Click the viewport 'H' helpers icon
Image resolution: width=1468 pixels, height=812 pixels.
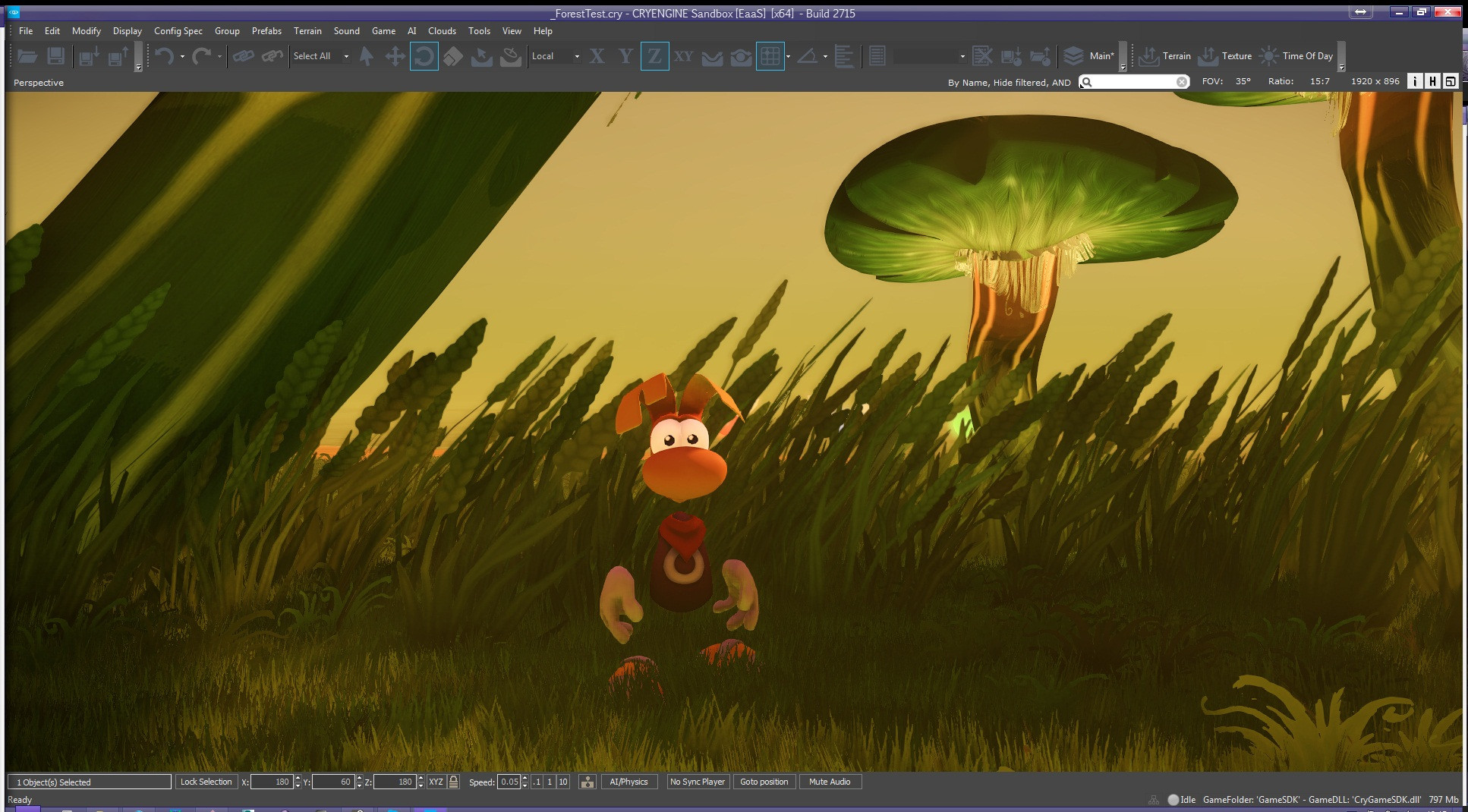1432,81
